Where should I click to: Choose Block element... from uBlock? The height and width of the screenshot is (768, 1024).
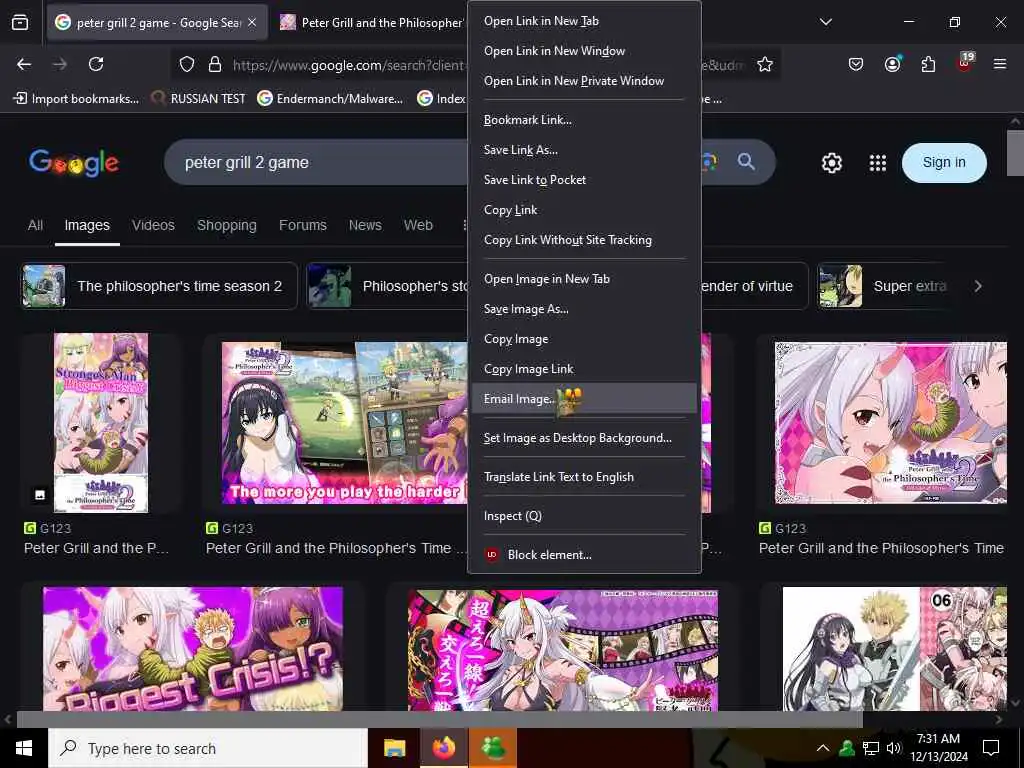pyautogui.click(x=584, y=554)
